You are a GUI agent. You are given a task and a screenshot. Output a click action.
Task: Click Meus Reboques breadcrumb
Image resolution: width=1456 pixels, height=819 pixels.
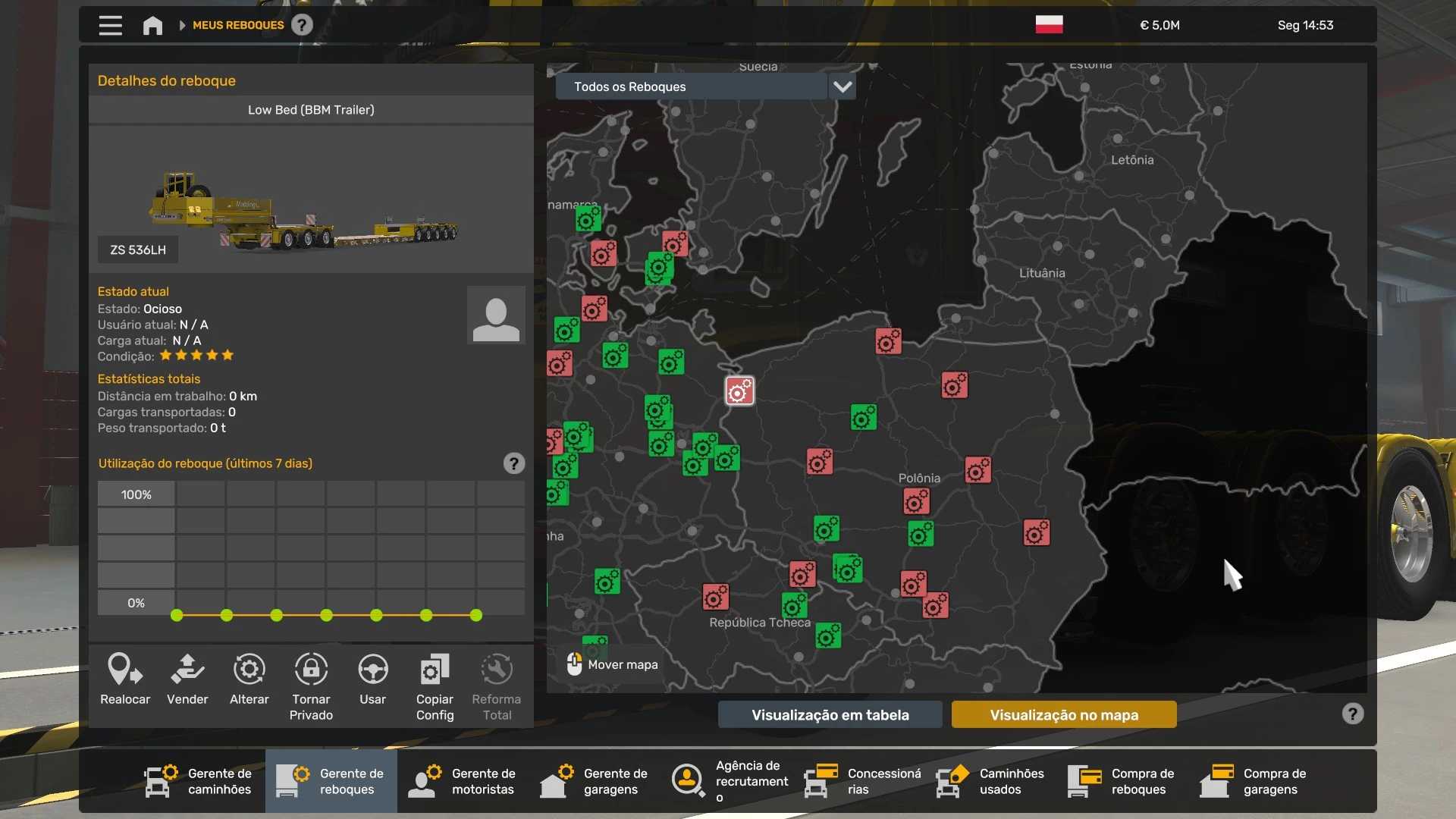(x=238, y=25)
